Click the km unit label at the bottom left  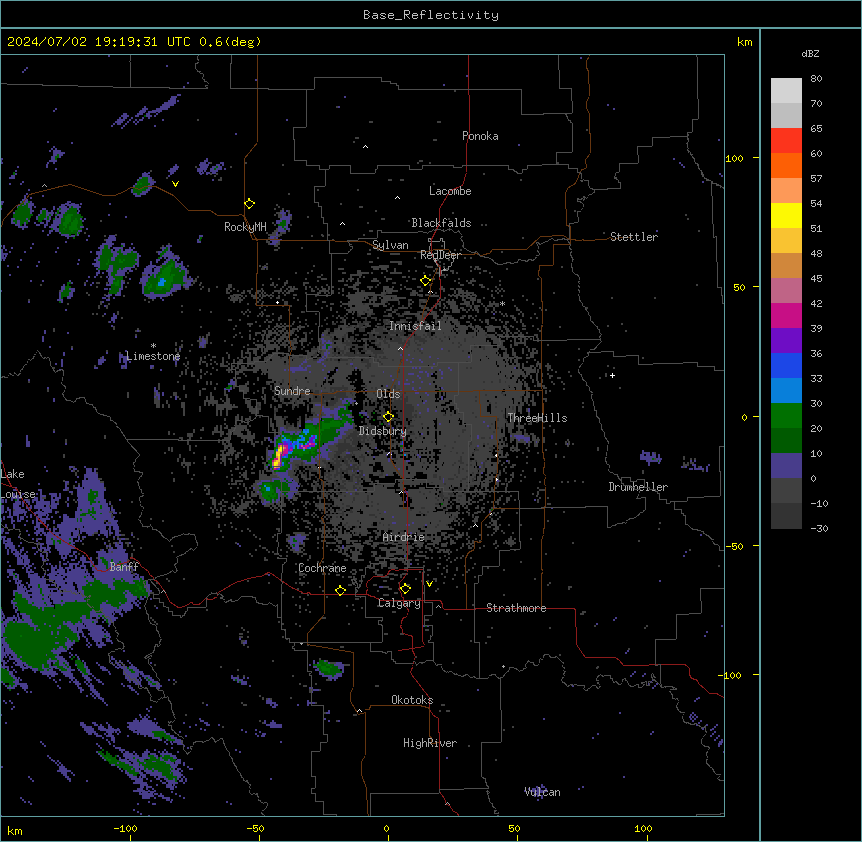[x=14, y=830]
